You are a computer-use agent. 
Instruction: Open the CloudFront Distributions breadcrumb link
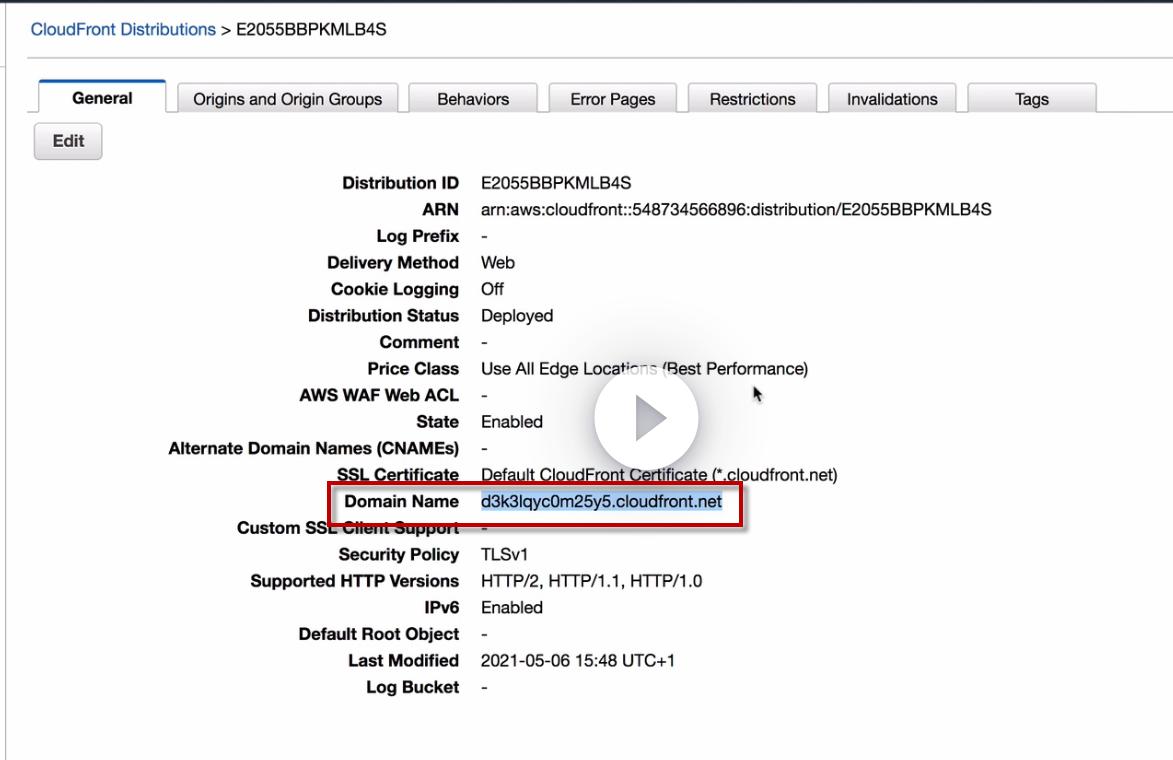pyautogui.click(x=123, y=29)
